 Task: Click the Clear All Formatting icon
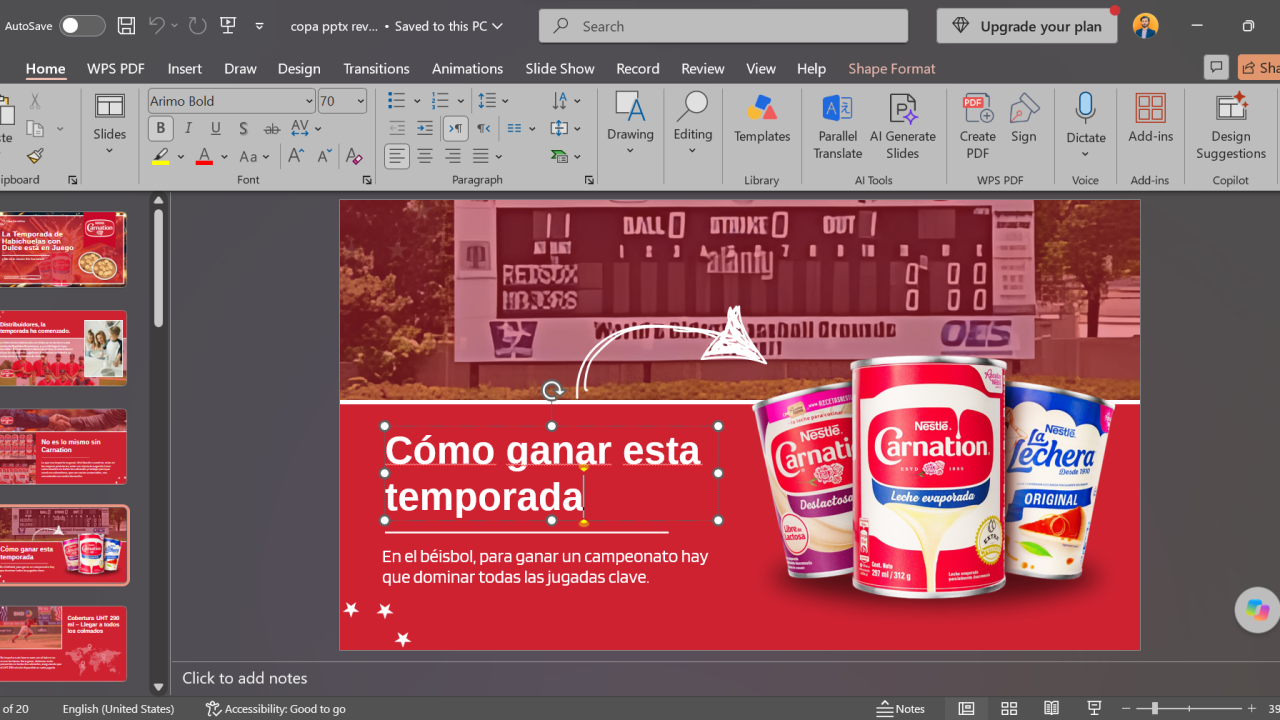click(353, 156)
